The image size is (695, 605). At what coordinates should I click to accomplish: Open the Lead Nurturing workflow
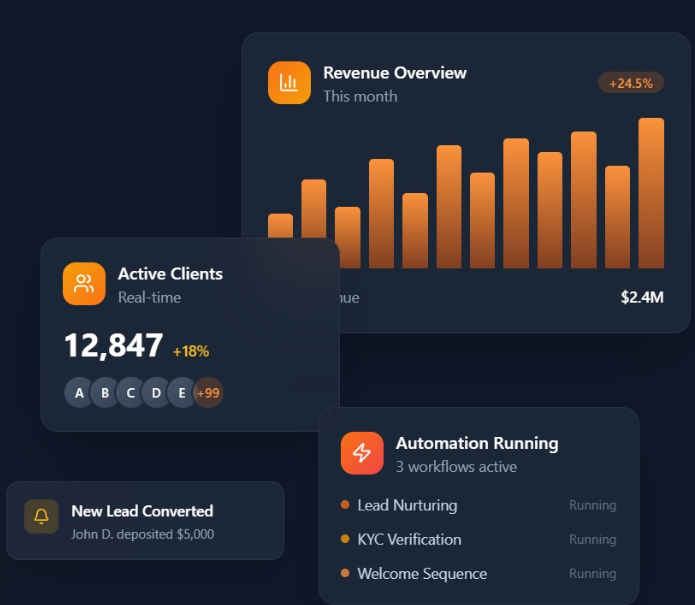407,505
